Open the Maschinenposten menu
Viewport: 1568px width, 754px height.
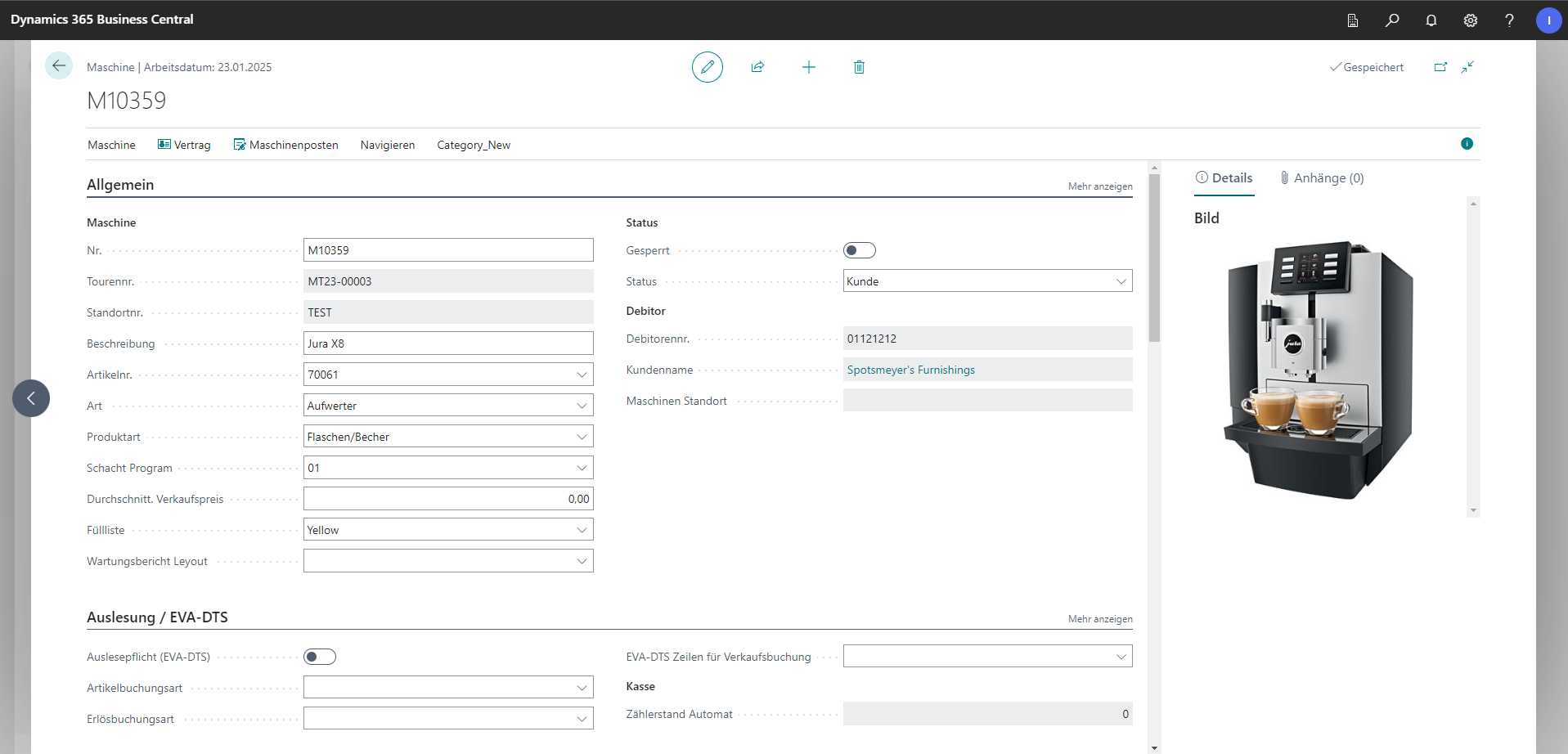click(285, 145)
